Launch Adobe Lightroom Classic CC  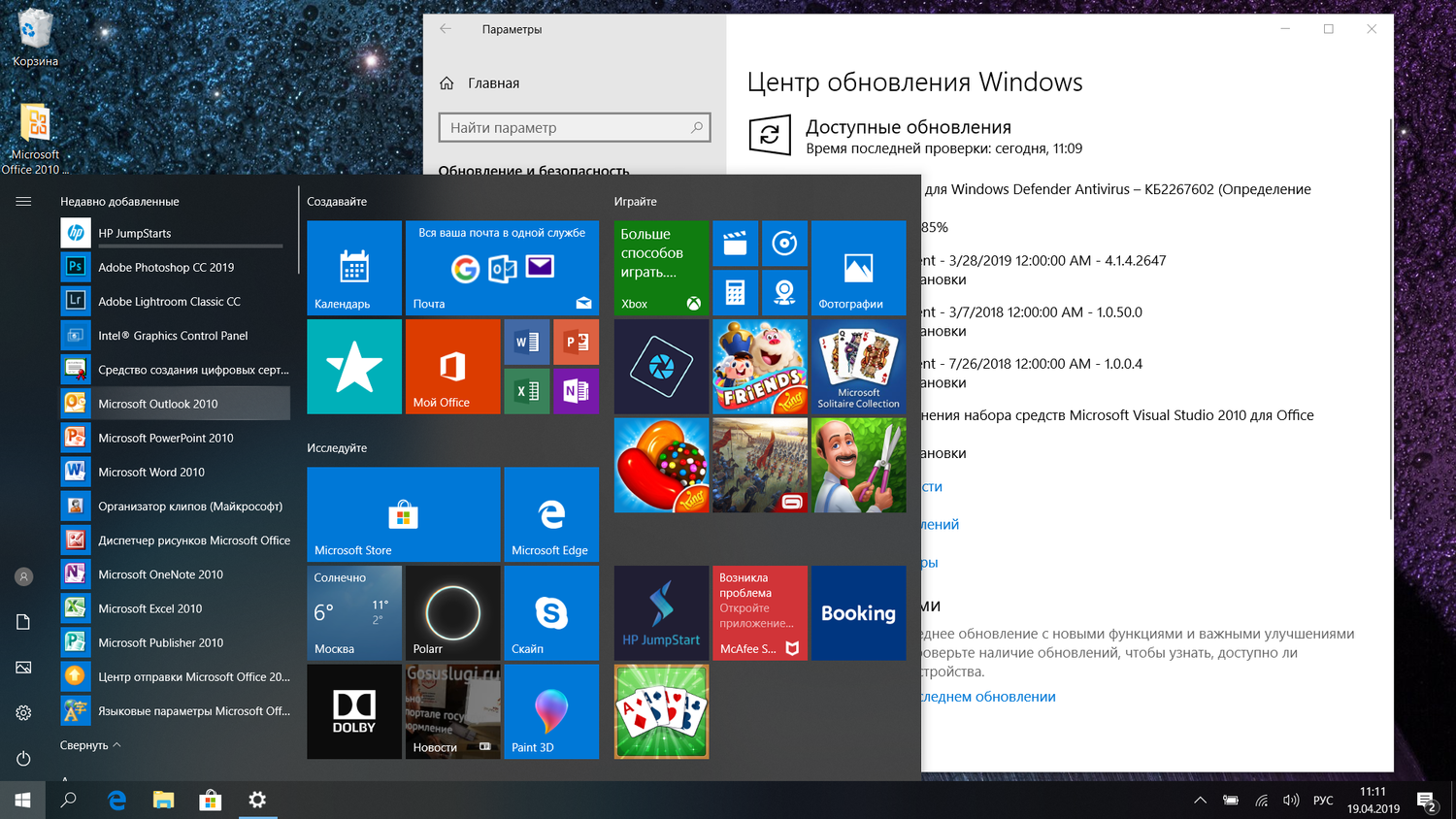175,302
